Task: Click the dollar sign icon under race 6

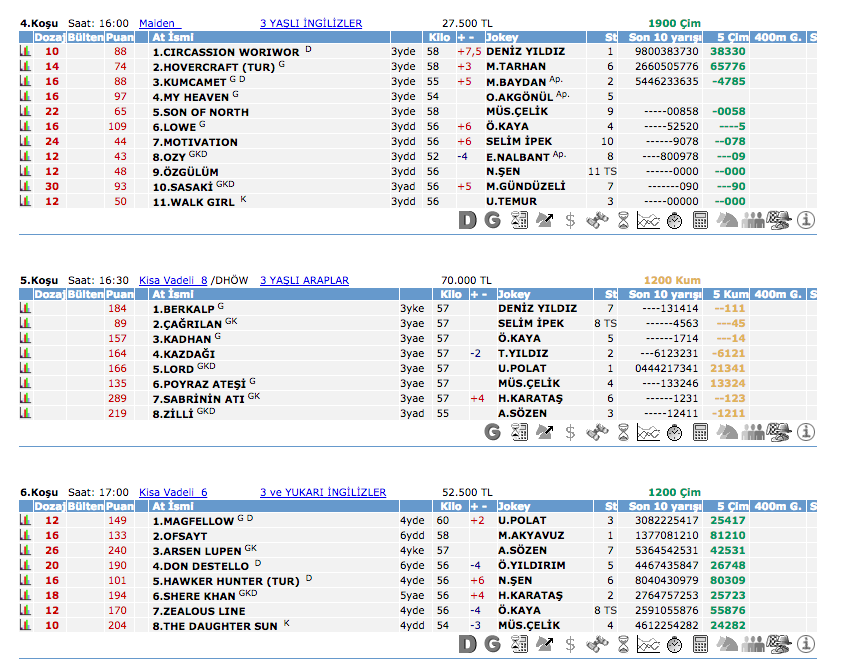Action: click(570, 644)
